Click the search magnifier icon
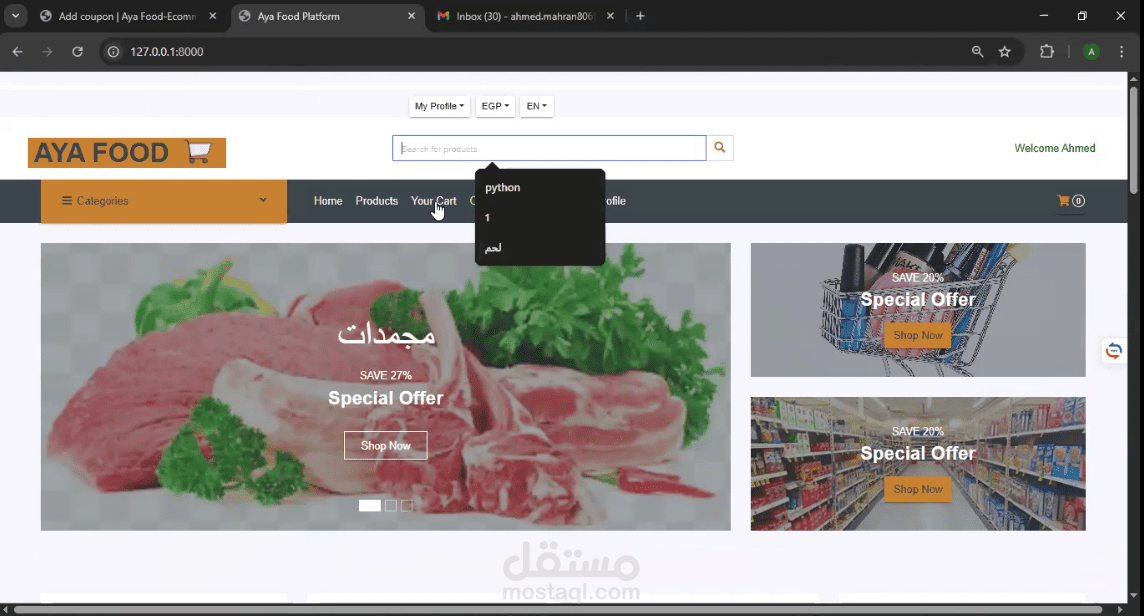The width and height of the screenshot is (1144, 616). pos(719,147)
